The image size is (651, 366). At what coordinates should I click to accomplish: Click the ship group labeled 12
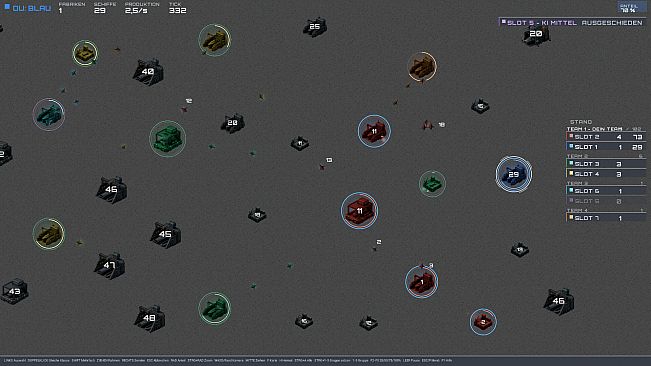pyautogui.click(x=184, y=109)
